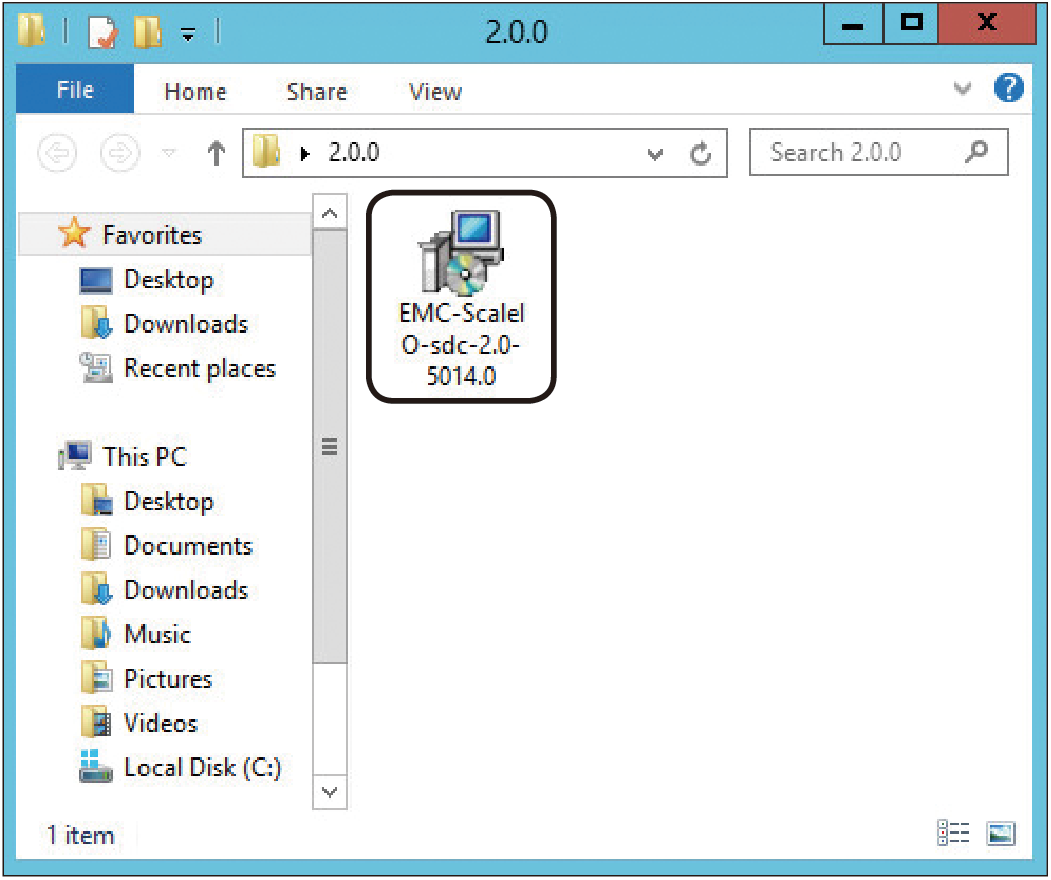Switch to the View ribbon tab

pyautogui.click(x=436, y=91)
